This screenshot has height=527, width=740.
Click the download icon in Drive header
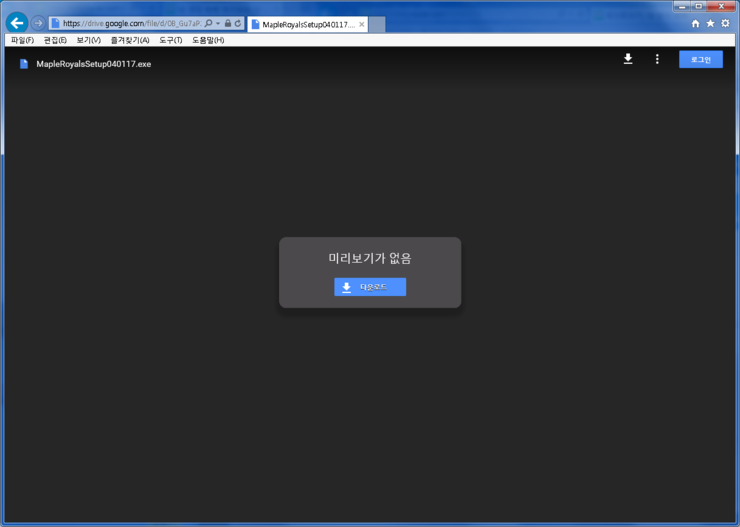click(628, 59)
